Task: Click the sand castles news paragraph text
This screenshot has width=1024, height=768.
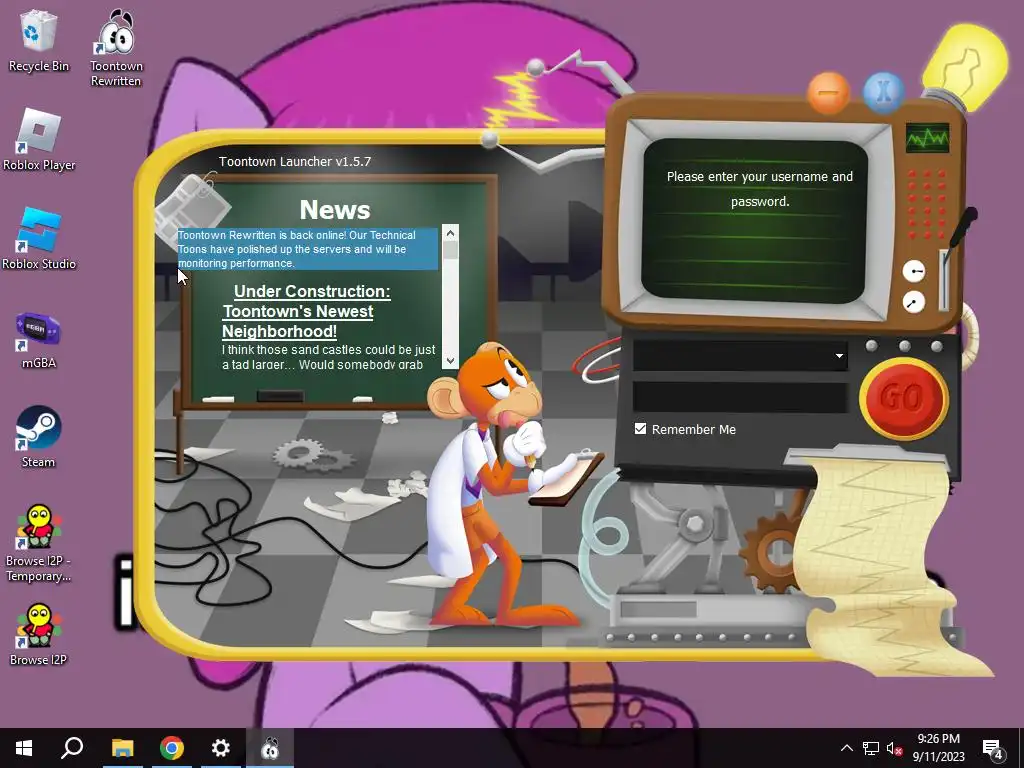Action: pos(328,357)
